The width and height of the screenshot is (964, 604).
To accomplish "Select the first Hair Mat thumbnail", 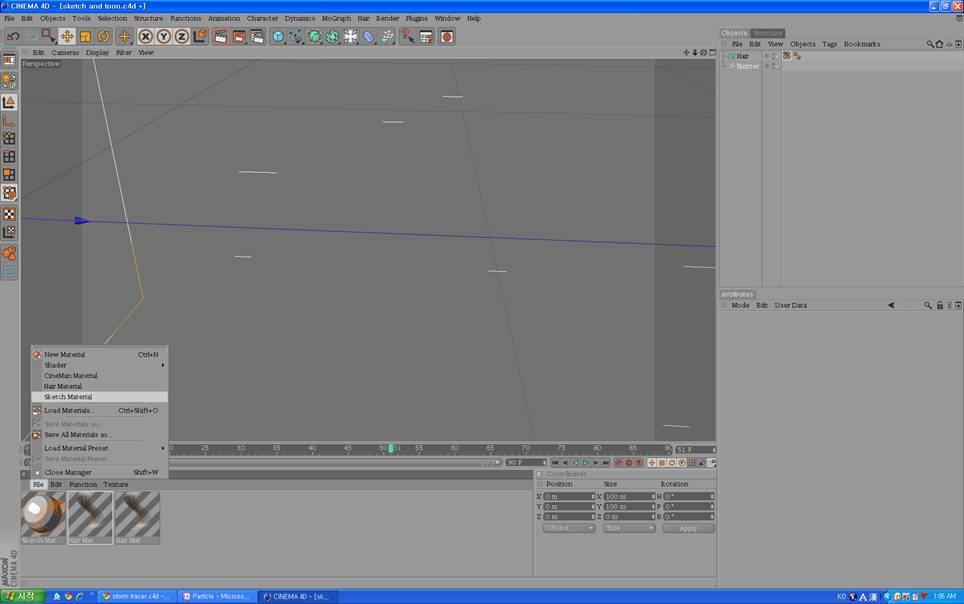I will pos(90,517).
